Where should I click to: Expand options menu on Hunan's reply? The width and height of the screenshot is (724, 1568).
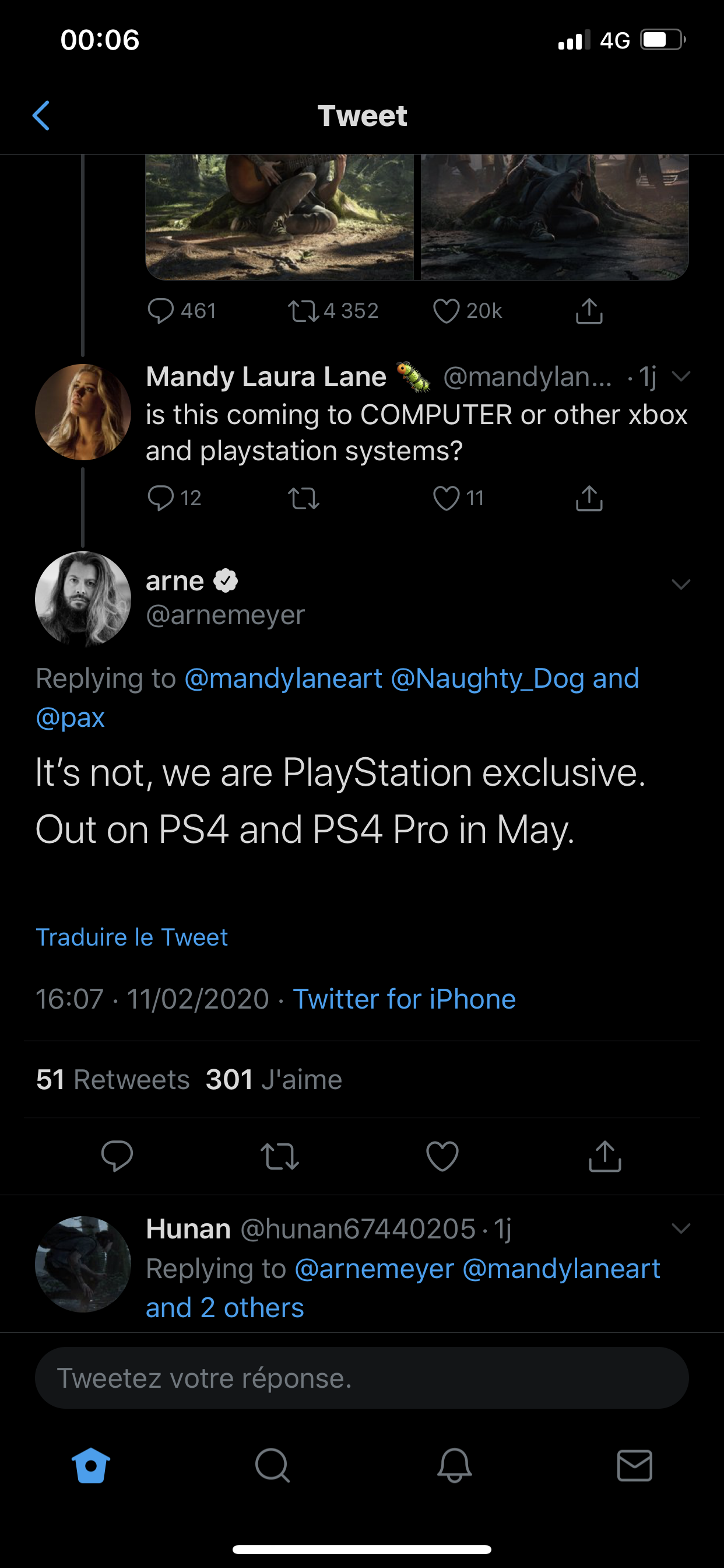click(x=681, y=1228)
